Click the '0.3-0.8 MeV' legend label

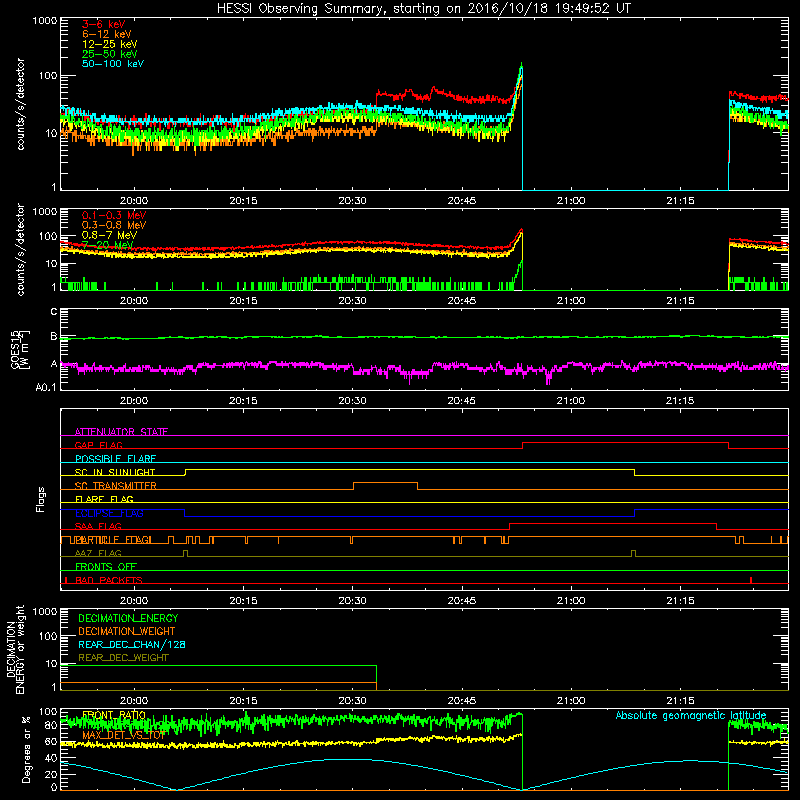[x=114, y=225]
